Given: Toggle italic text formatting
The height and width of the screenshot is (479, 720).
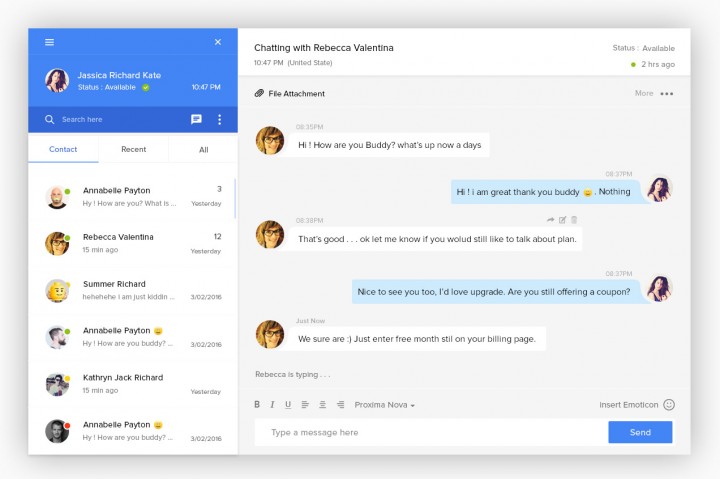Looking at the screenshot, I should 273,405.
